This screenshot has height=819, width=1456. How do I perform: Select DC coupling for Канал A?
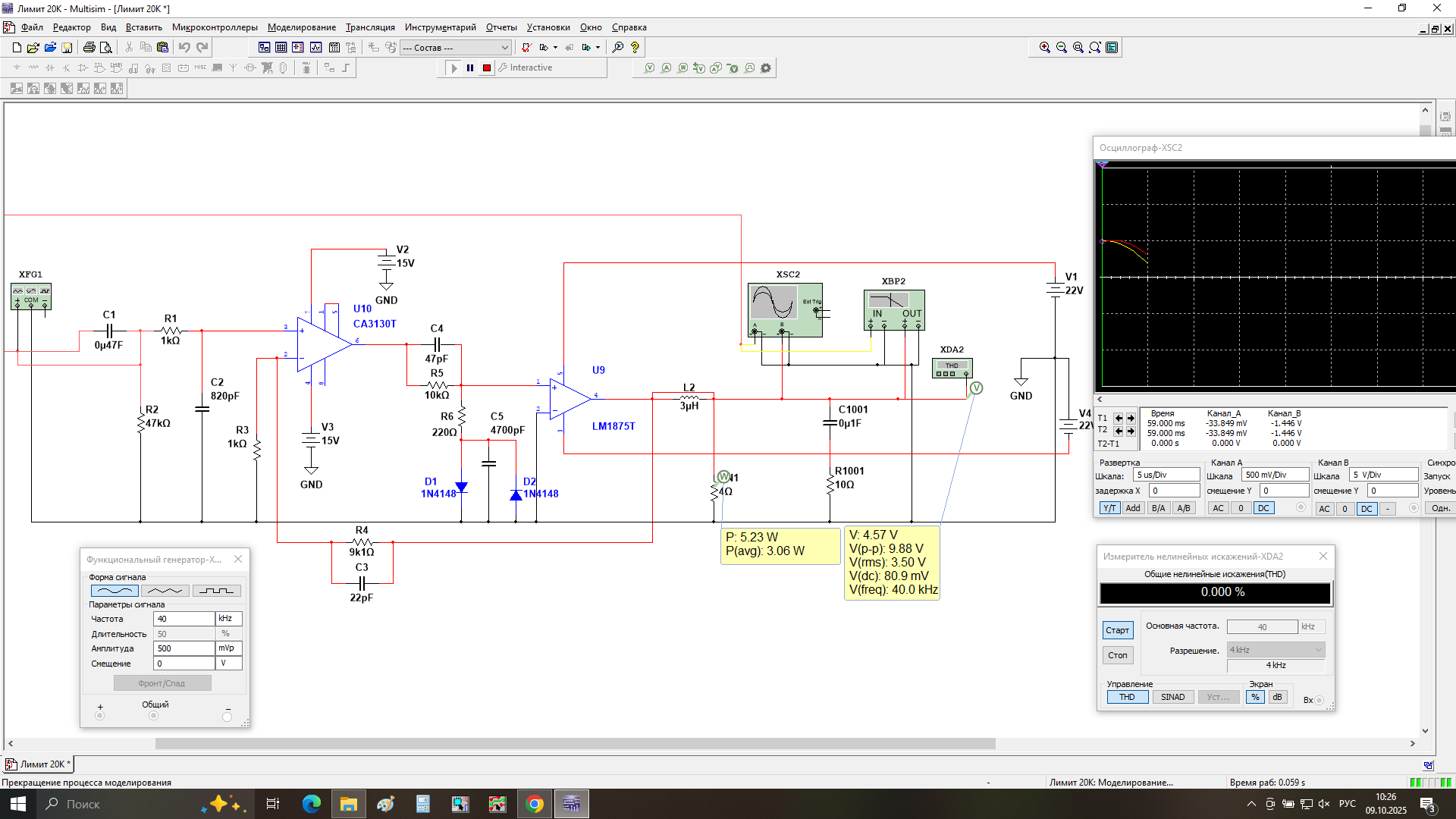click(1263, 508)
